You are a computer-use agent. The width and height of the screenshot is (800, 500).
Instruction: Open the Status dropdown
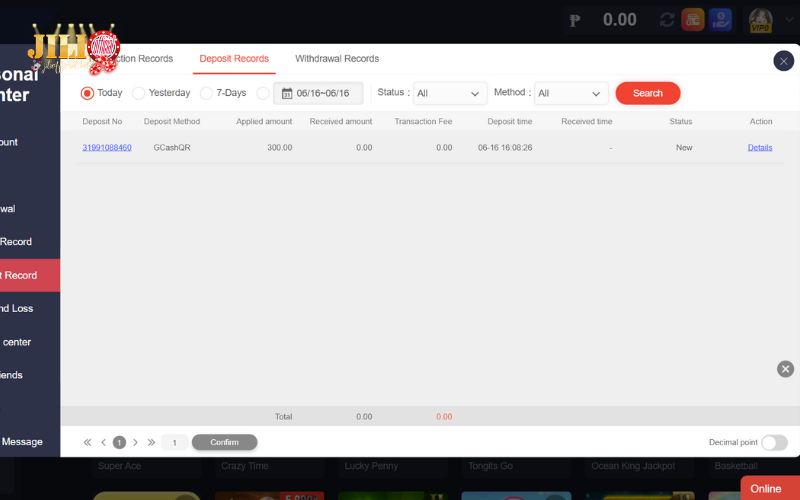coord(450,93)
